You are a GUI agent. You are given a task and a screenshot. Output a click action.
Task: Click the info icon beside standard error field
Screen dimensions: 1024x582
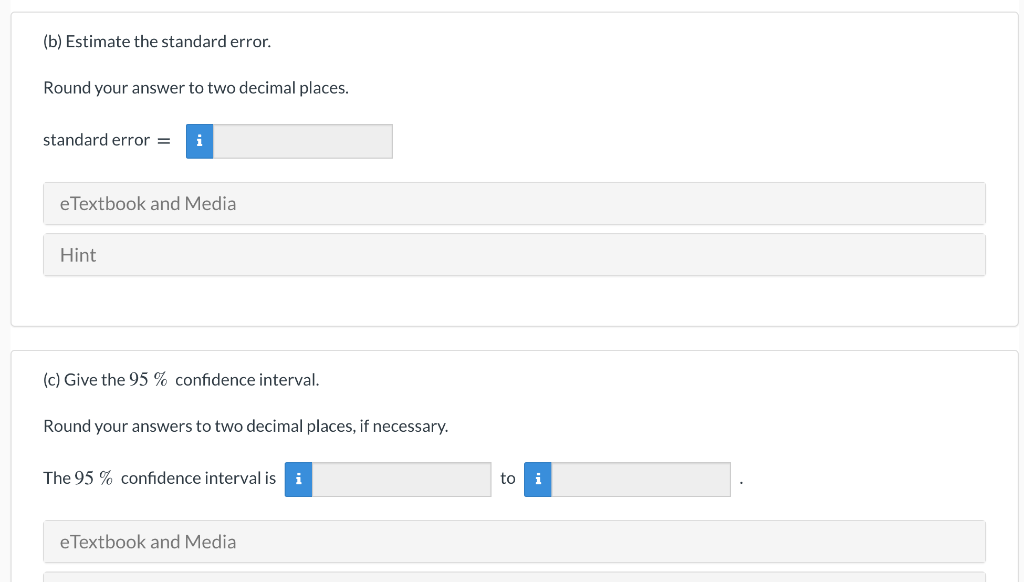click(199, 141)
